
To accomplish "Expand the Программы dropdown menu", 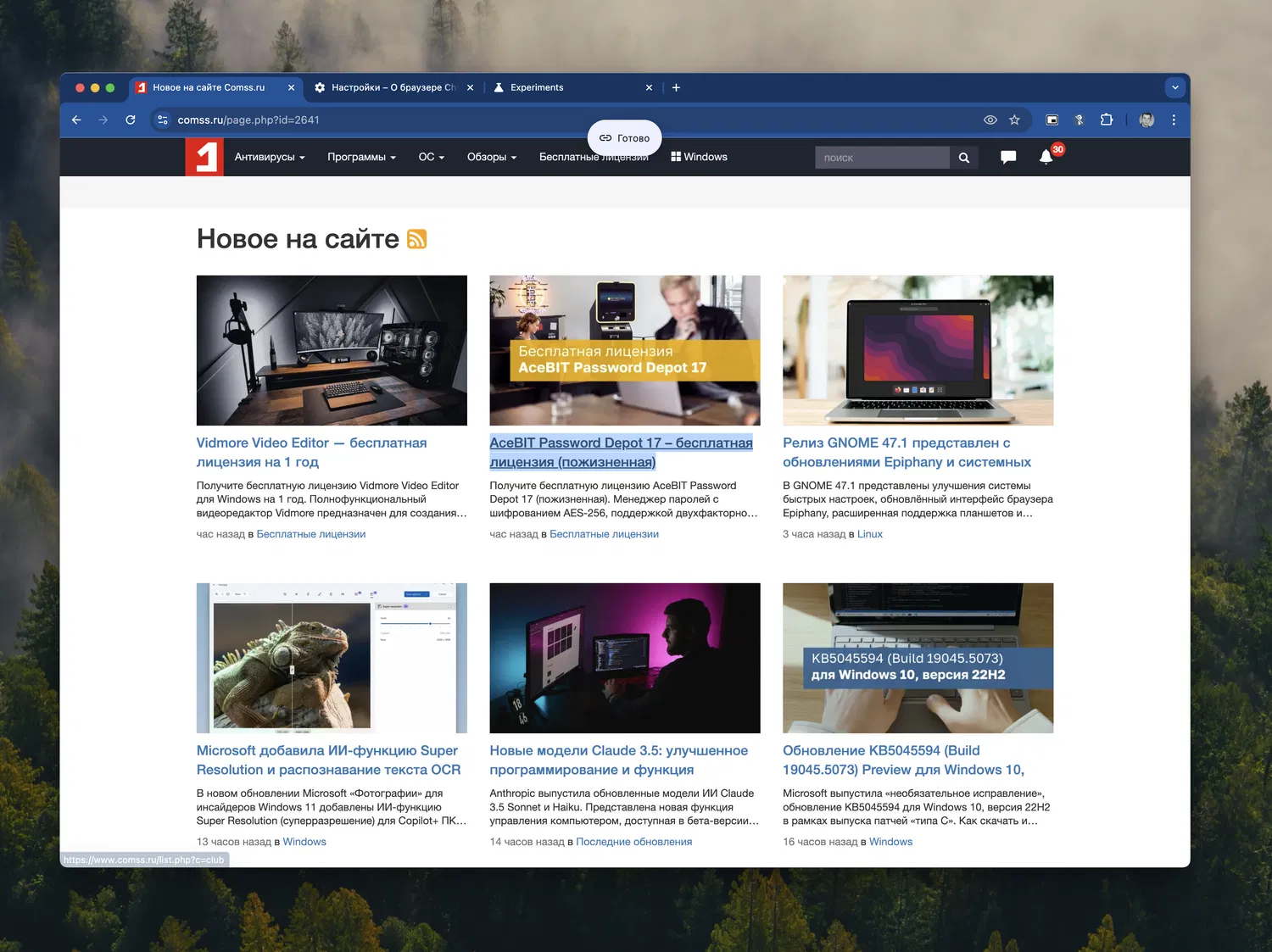I will coord(361,157).
